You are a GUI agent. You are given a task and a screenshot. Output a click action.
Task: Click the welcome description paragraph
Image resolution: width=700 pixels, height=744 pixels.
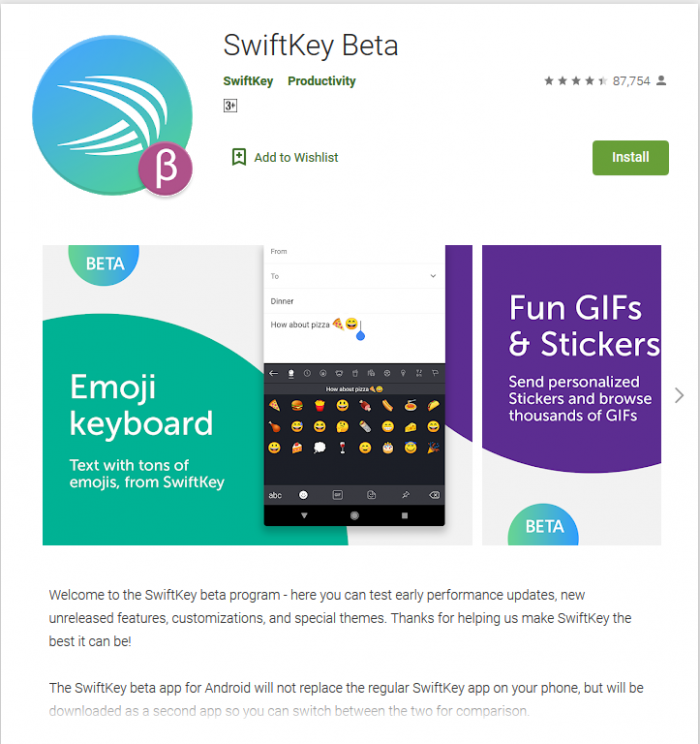point(340,618)
